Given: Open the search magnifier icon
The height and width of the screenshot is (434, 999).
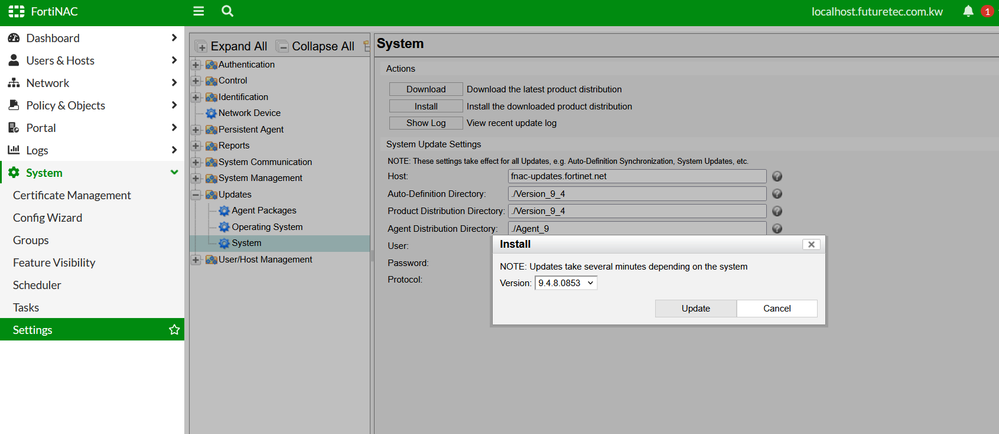Looking at the screenshot, I should 228,11.
